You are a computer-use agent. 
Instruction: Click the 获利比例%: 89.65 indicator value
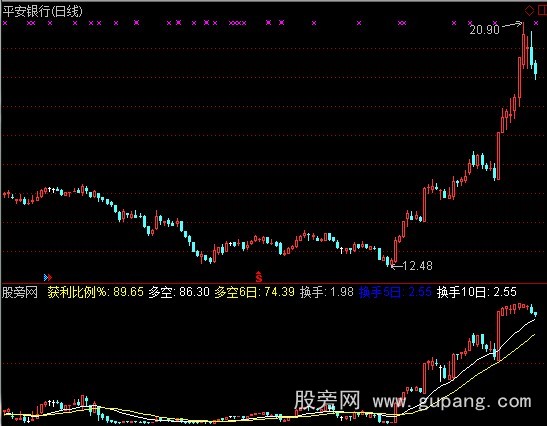click(96, 292)
